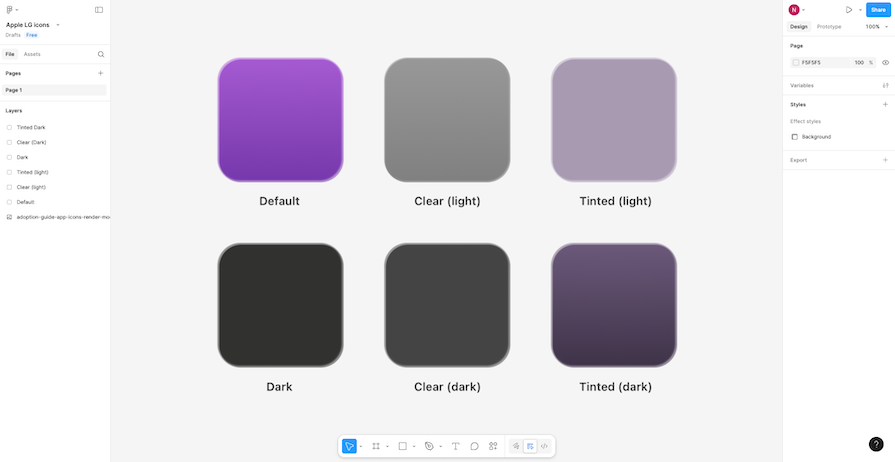Click the "Tinted (dark)" caption on canvas

coord(615,387)
